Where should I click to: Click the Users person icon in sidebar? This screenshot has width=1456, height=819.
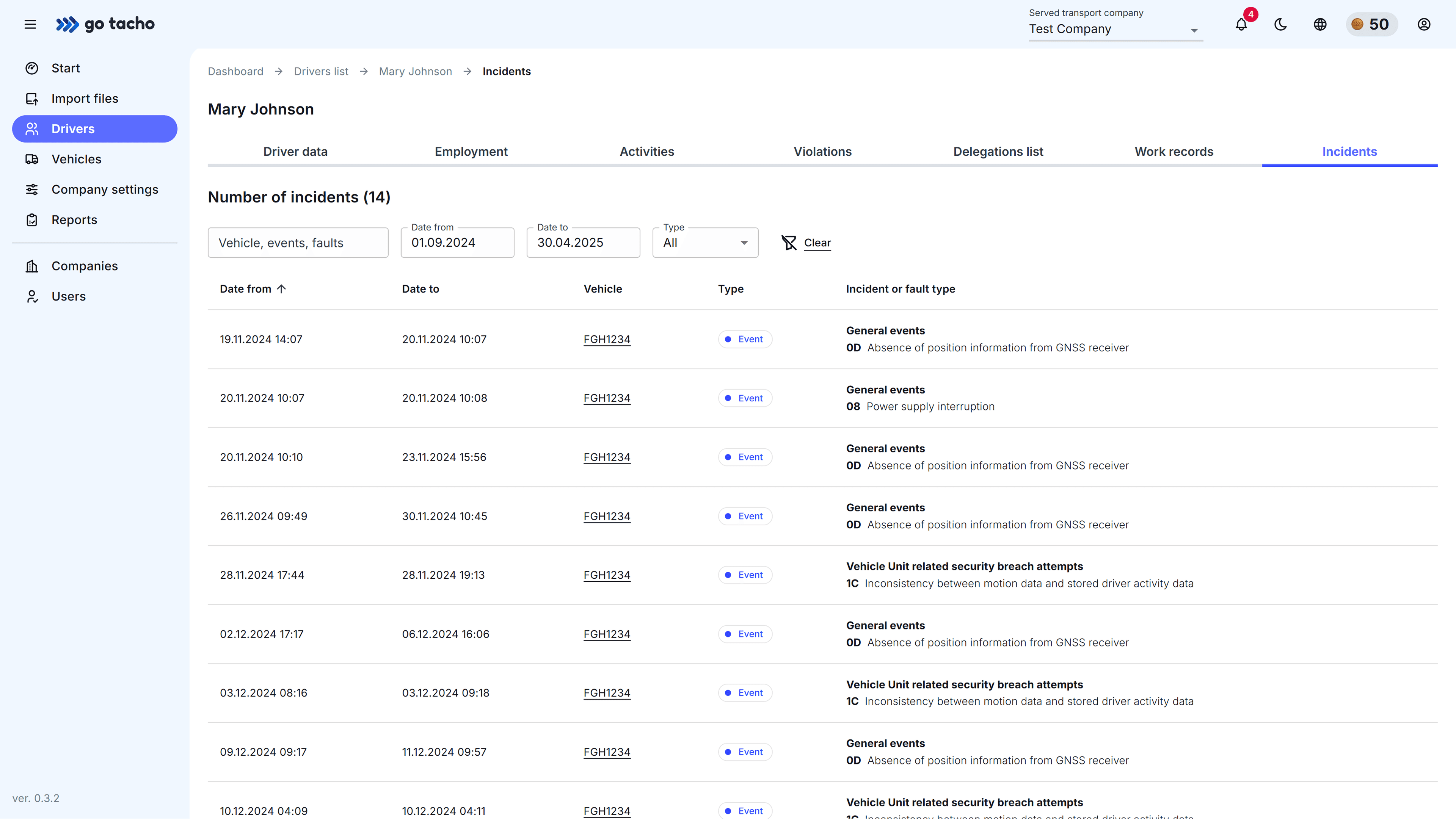pos(32,296)
